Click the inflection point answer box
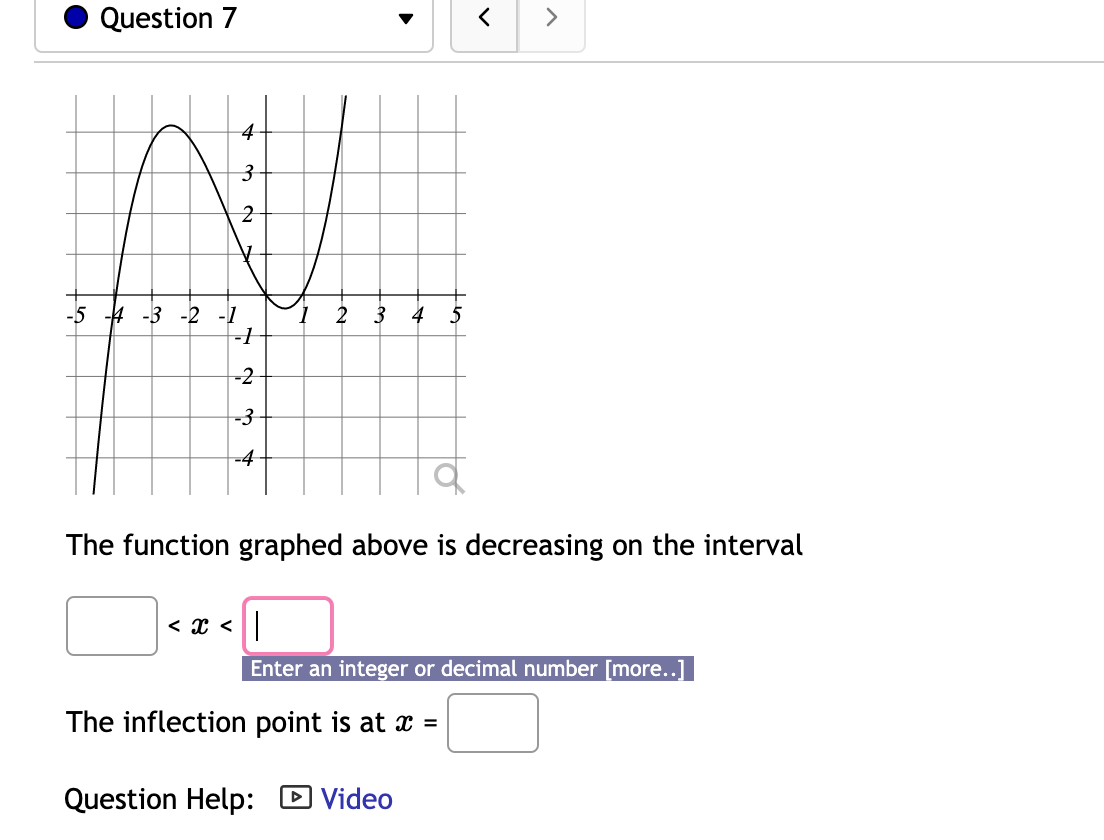 (x=493, y=722)
